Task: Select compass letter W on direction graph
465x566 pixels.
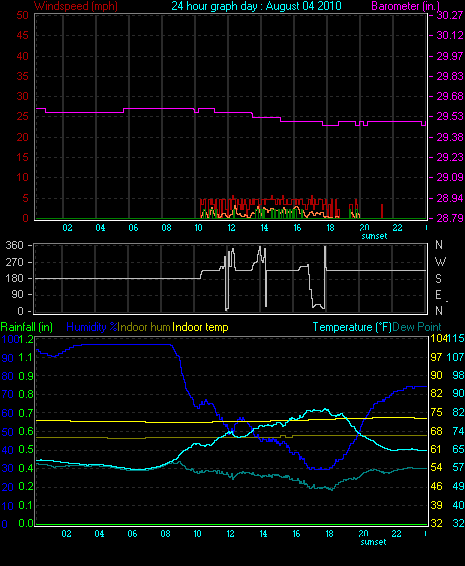Action: coord(440,261)
